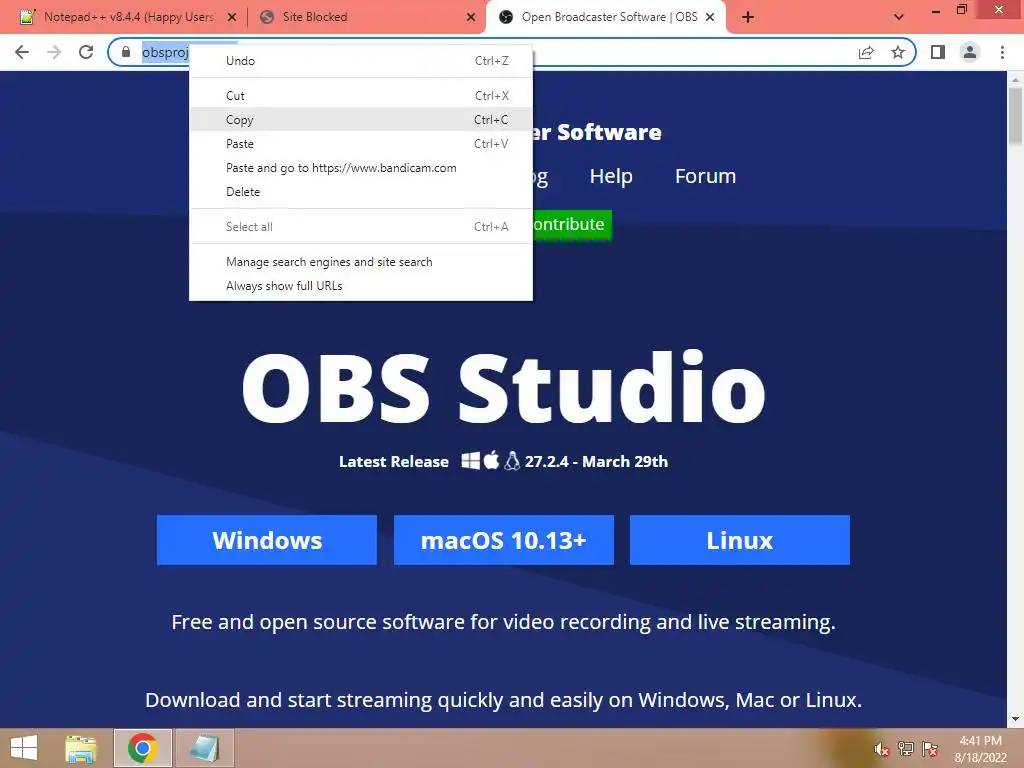Viewport: 1024px width, 768px height.
Task: Share this page via share icon
Action: [866, 52]
